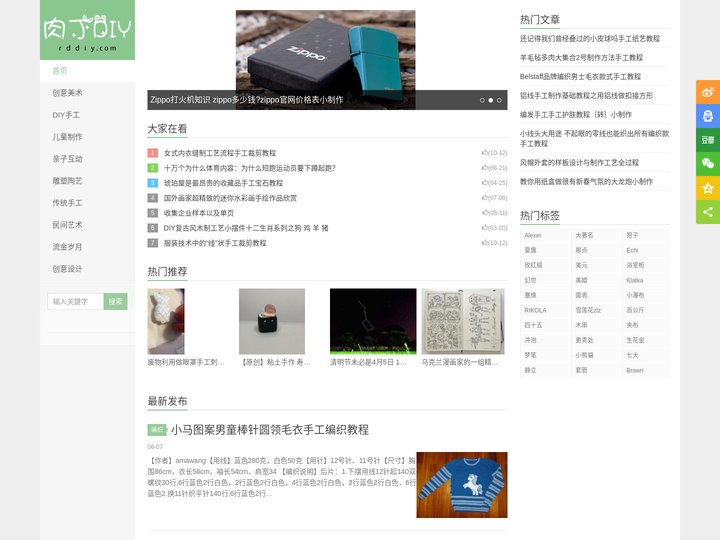Open the DIY手工 menu item
The width and height of the screenshot is (720, 540).
(x=87, y=115)
